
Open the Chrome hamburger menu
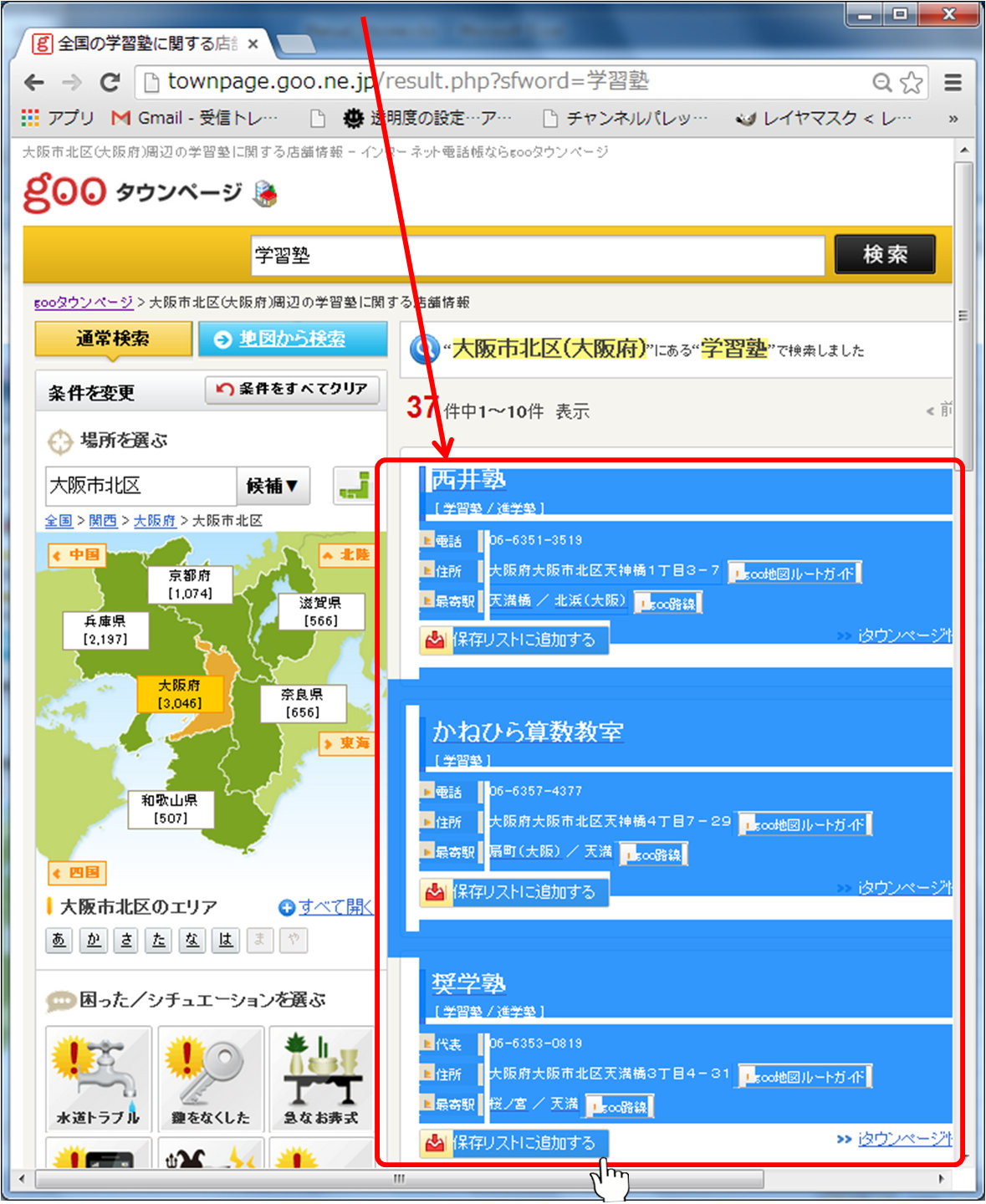953,82
